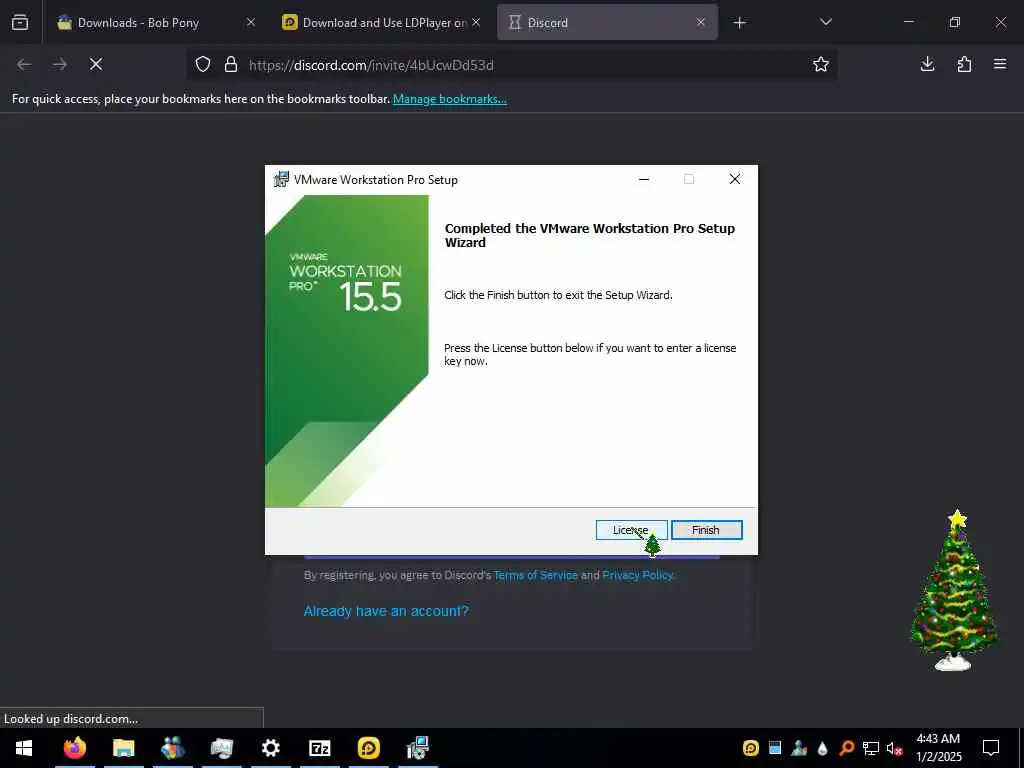Screen dimensions: 1024x768
Task: Click the LDPlayer system tray icon
Action: click(751, 748)
